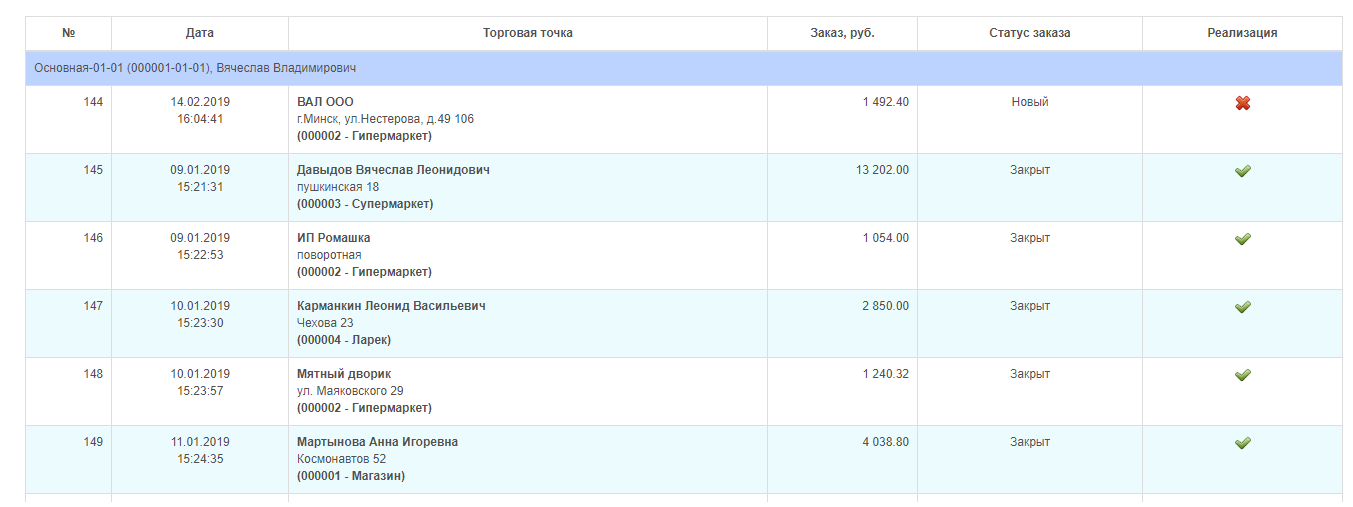This screenshot has width=1353, height=507.
Task: Open Мартынова Анна Игоревна entry
Action: tap(377, 442)
